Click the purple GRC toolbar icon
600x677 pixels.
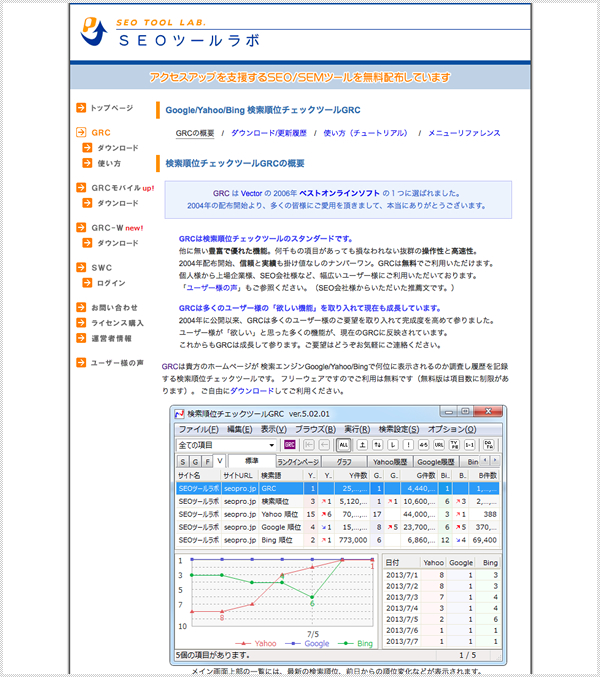290,444
